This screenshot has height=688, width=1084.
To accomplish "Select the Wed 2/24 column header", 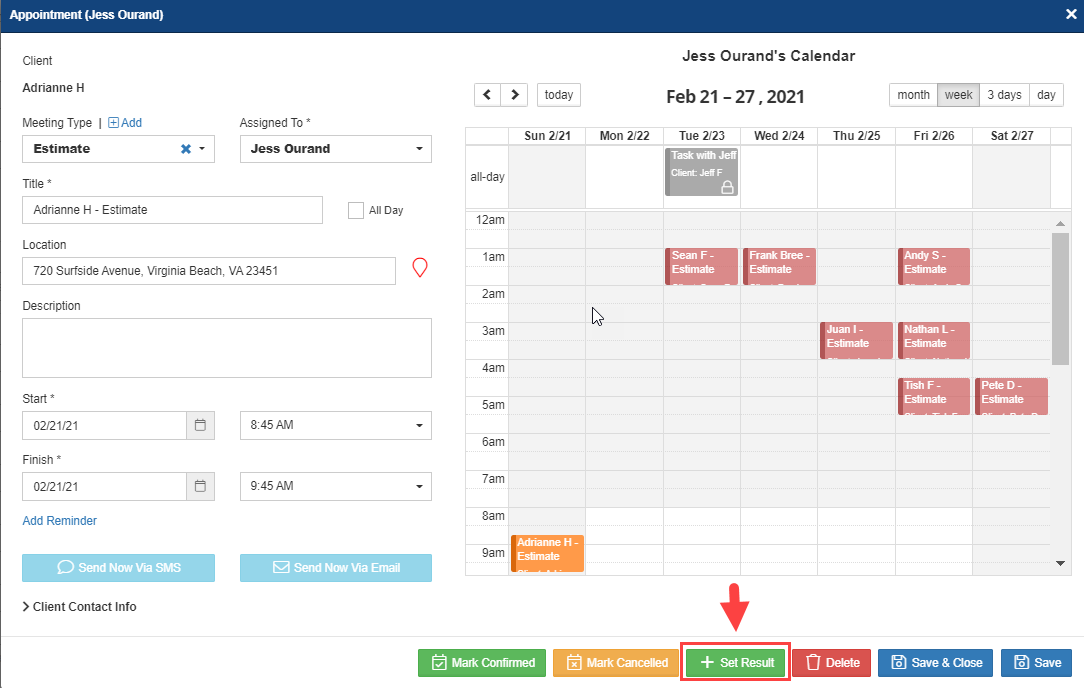I will 779,136.
